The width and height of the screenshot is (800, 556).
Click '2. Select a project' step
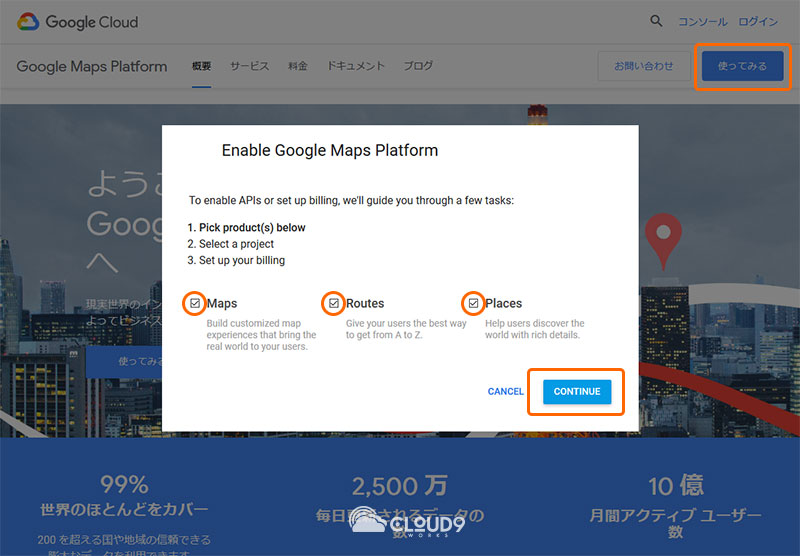[231, 244]
